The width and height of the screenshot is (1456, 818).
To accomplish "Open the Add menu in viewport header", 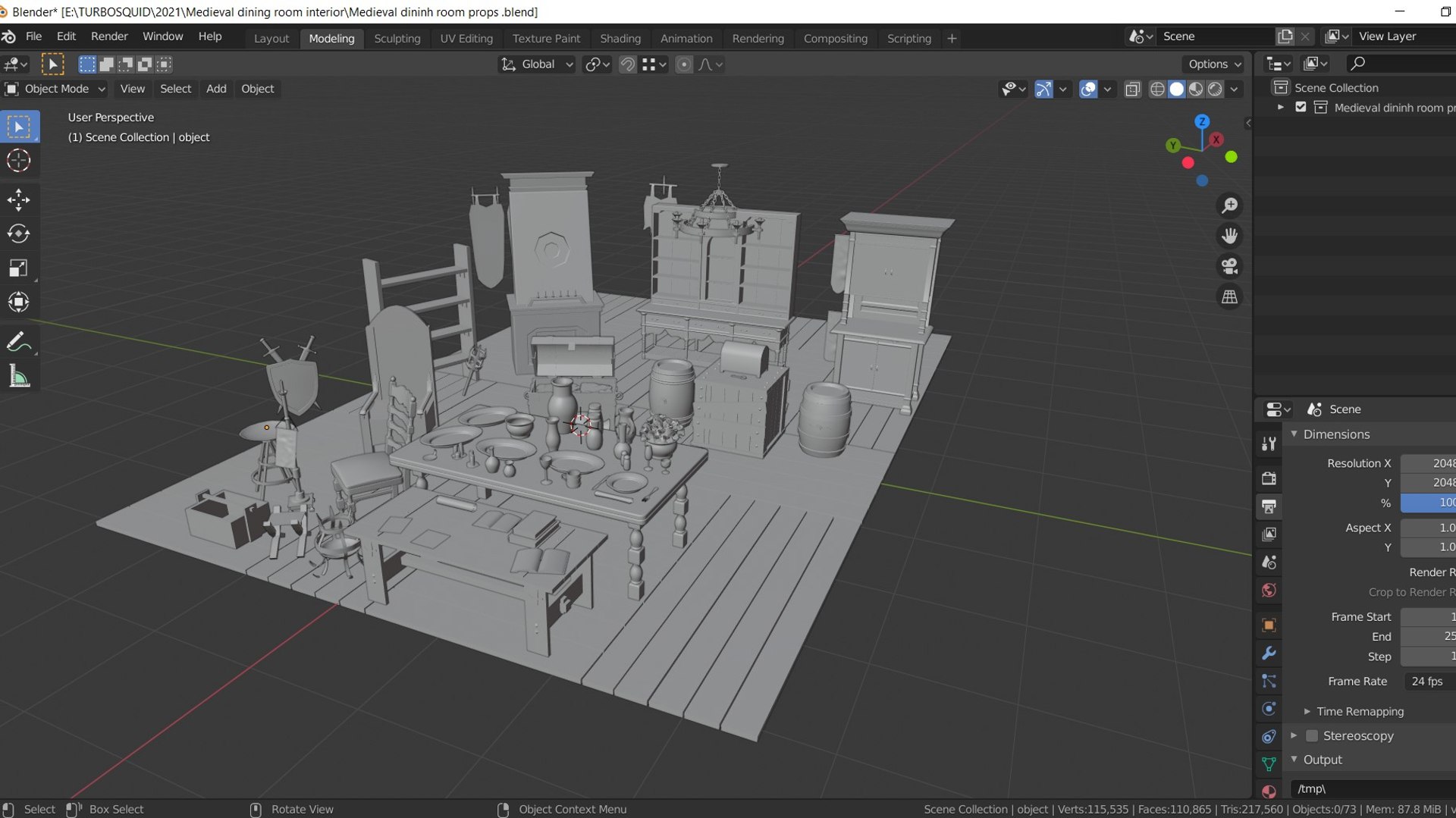I will [x=216, y=89].
